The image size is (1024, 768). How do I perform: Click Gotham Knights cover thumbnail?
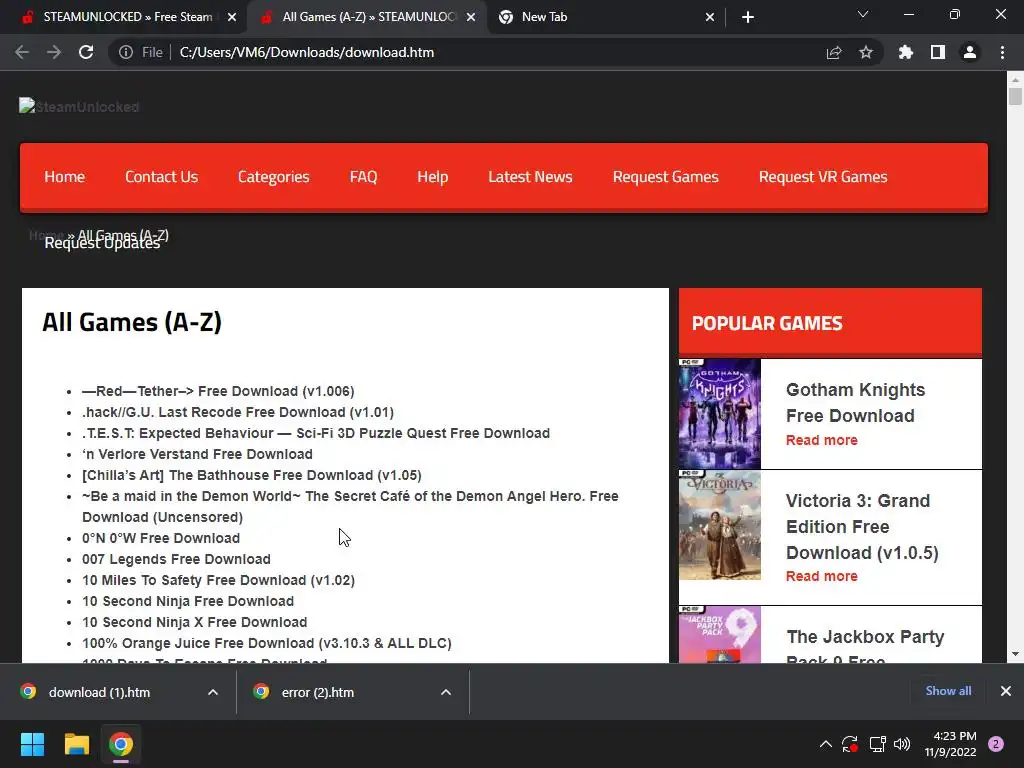pyautogui.click(x=720, y=413)
